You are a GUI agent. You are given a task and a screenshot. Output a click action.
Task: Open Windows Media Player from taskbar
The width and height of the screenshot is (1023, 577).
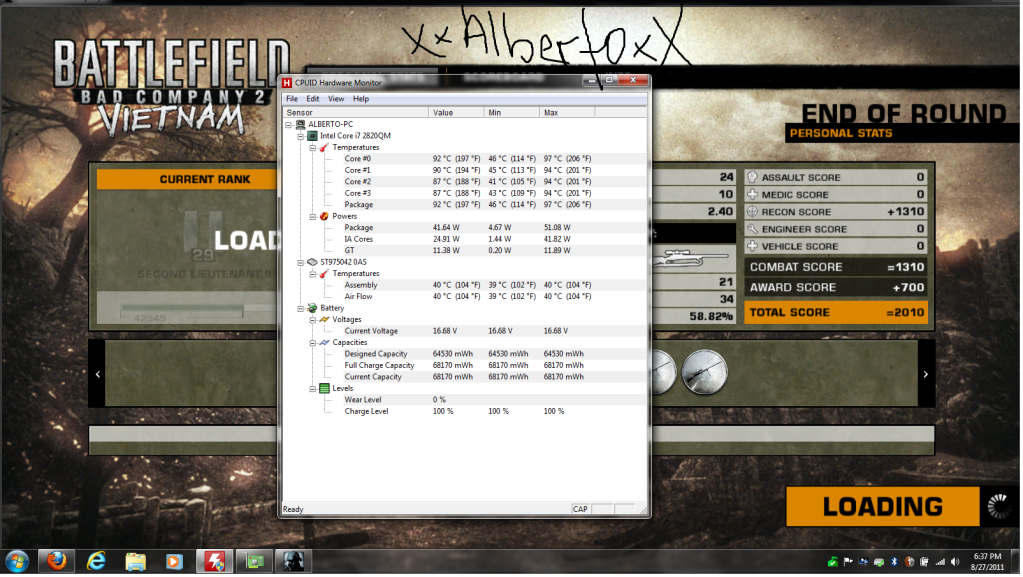click(174, 562)
